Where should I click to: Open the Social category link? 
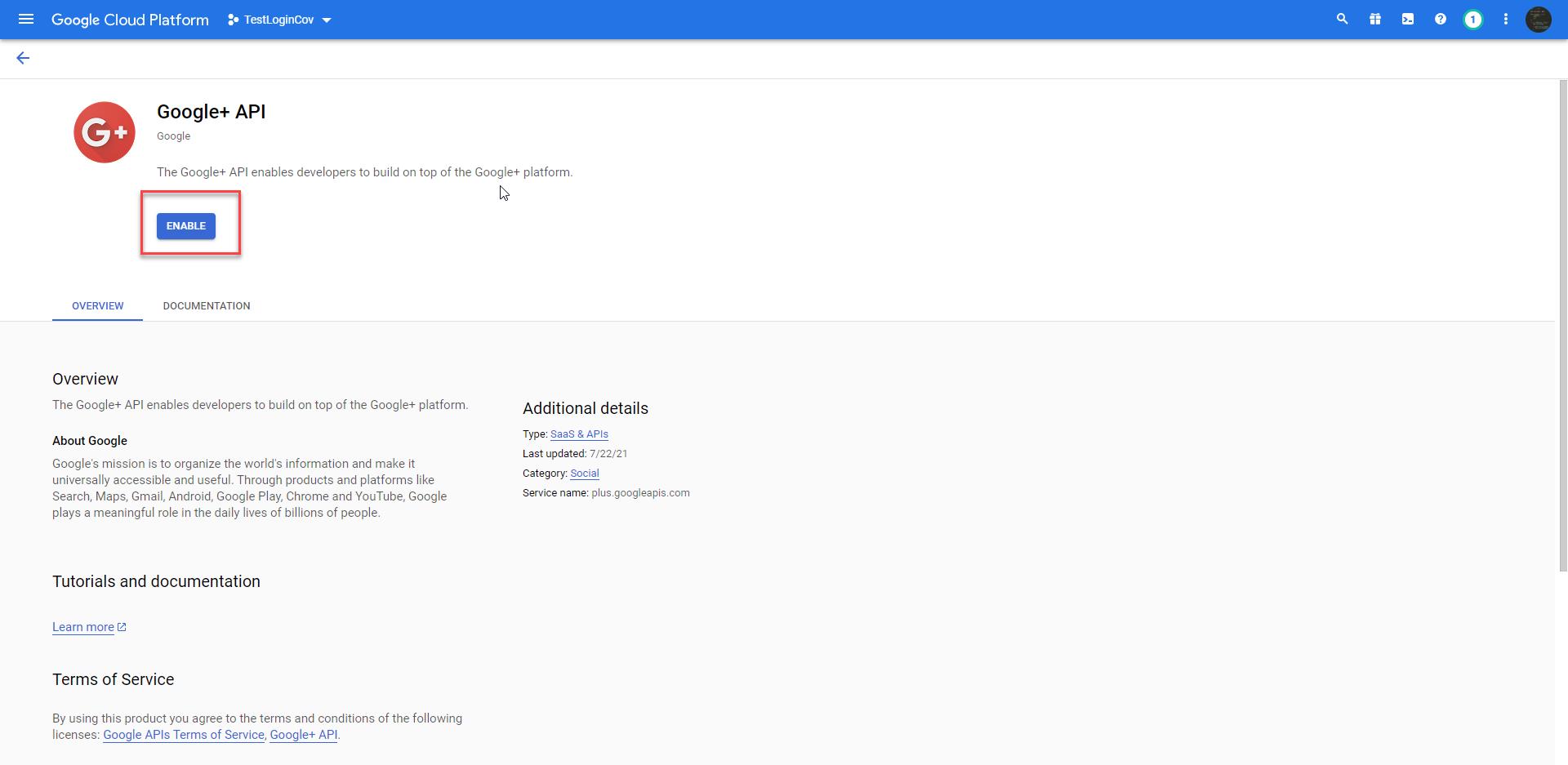pyautogui.click(x=585, y=474)
